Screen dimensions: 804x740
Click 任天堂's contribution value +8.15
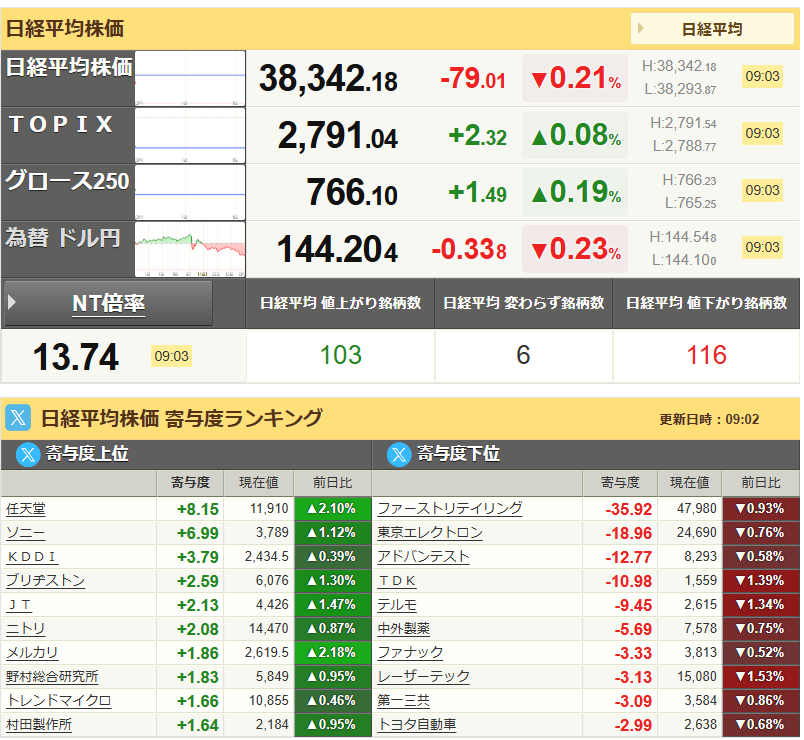[198, 509]
